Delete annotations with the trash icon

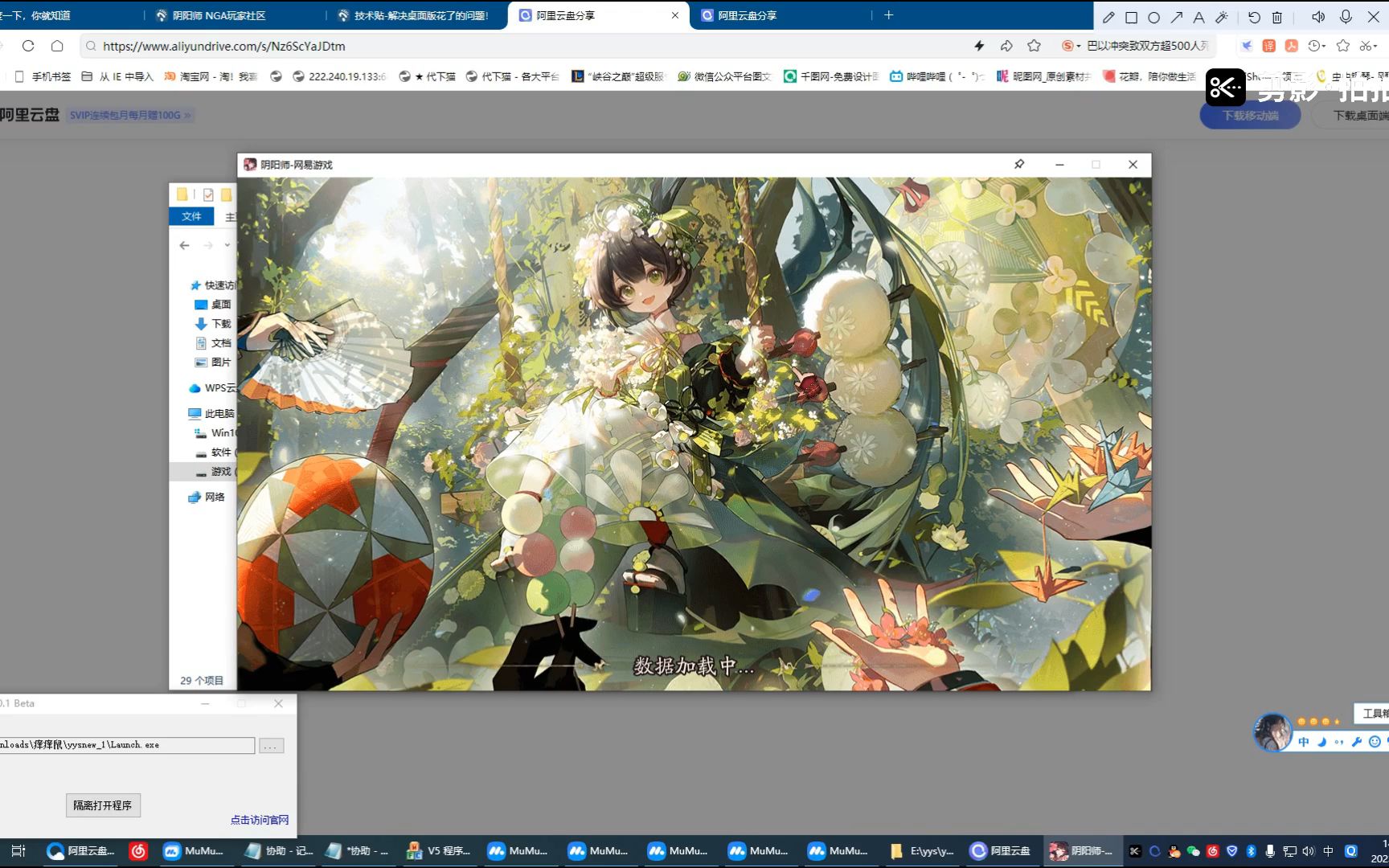(x=1276, y=17)
